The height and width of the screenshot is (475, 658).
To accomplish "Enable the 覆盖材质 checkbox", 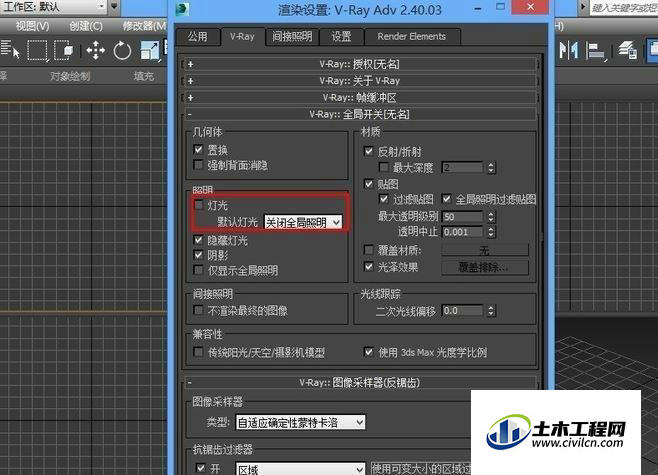I will click(368, 250).
